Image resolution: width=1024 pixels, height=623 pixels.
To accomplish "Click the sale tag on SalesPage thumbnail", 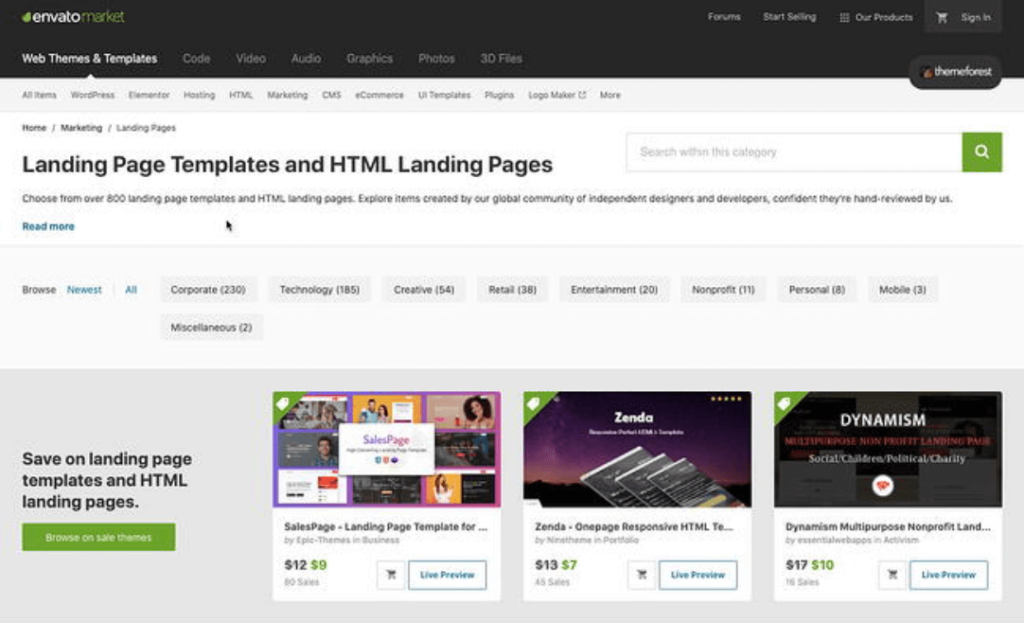I will pyautogui.click(x=283, y=403).
